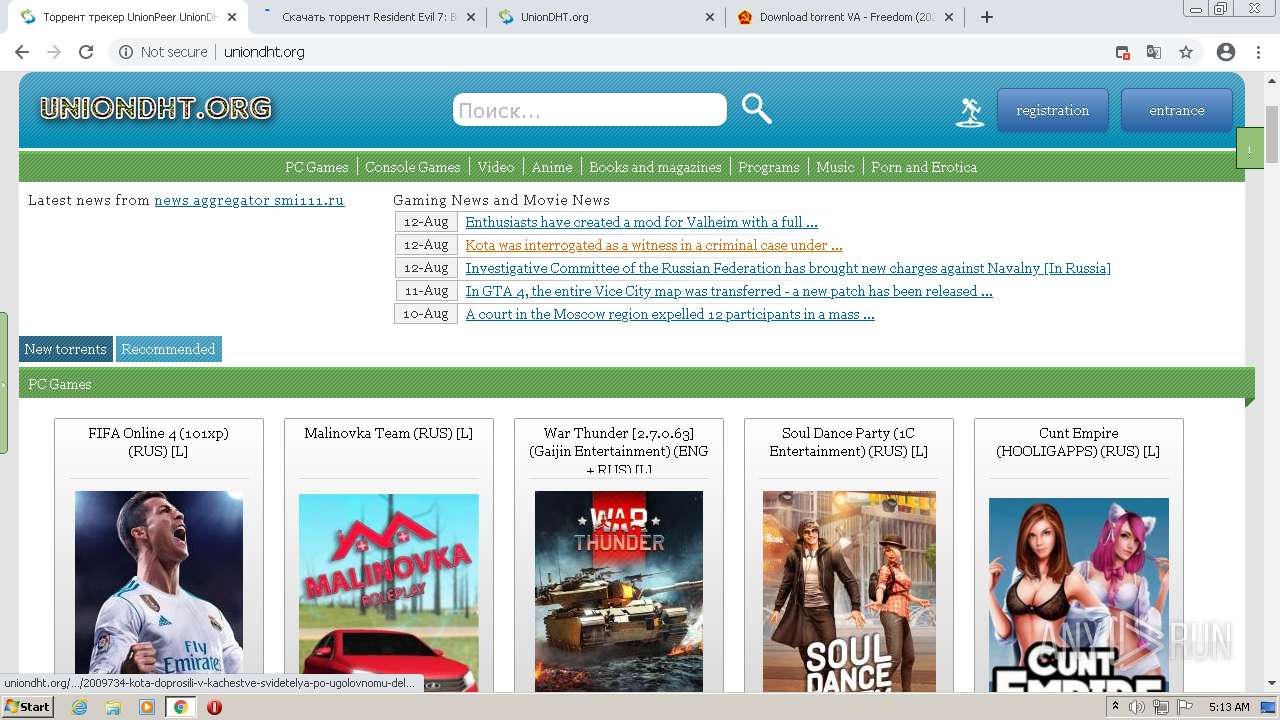Click the browser back arrow

(22, 52)
